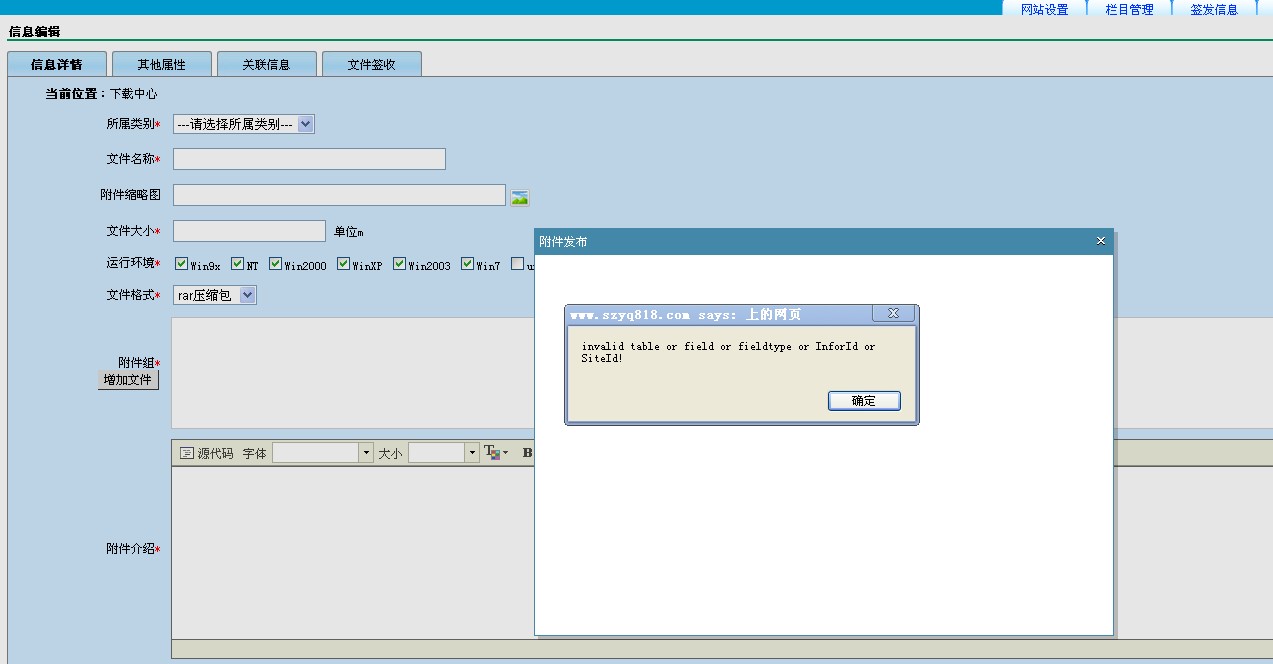1273x664 pixels.
Task: Click the 文件名称 file name input field
Action: [x=309, y=159]
